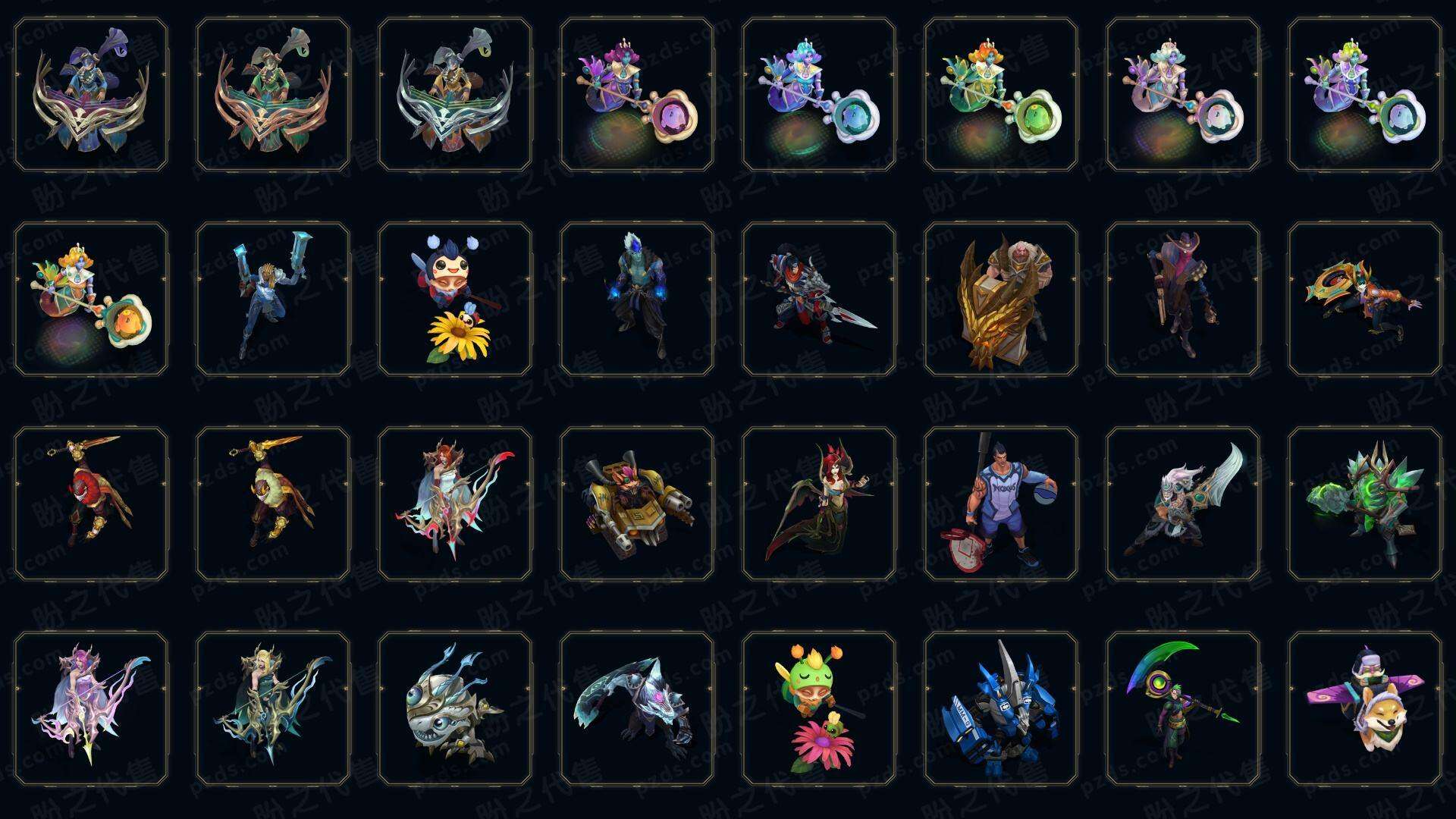
Task: Choose the pink-haired archer with glowing bow
Action: coord(91,708)
